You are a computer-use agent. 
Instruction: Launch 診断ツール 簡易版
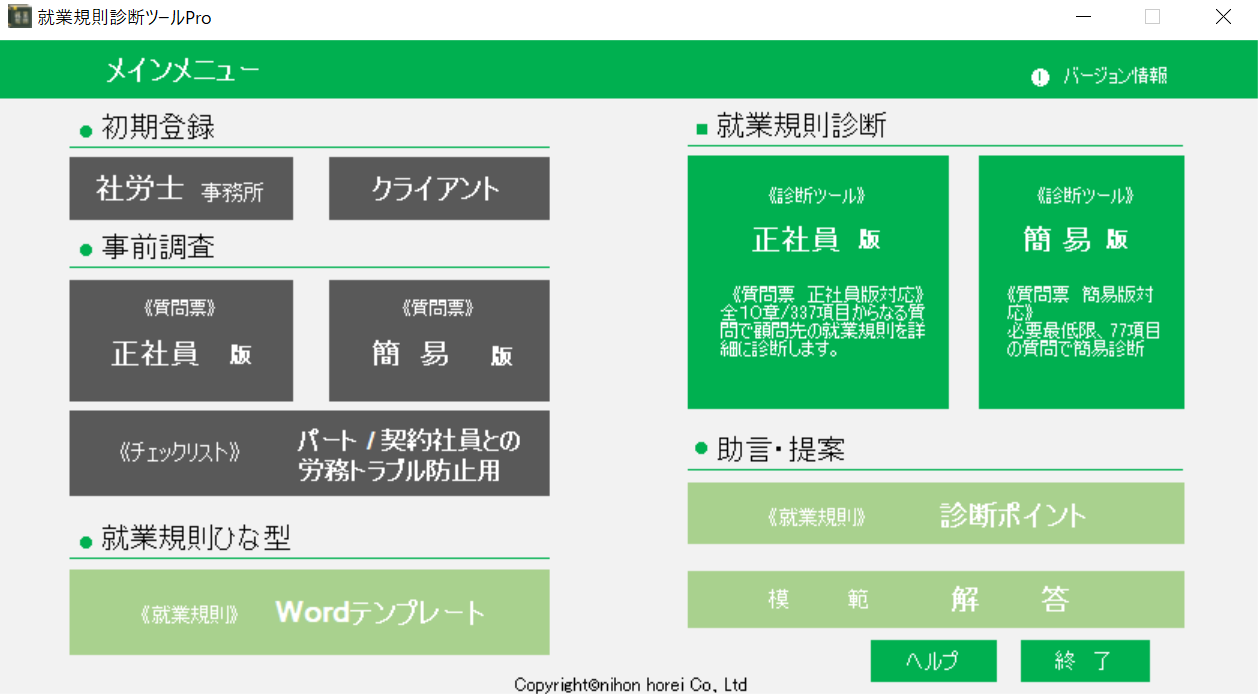tap(1081, 282)
